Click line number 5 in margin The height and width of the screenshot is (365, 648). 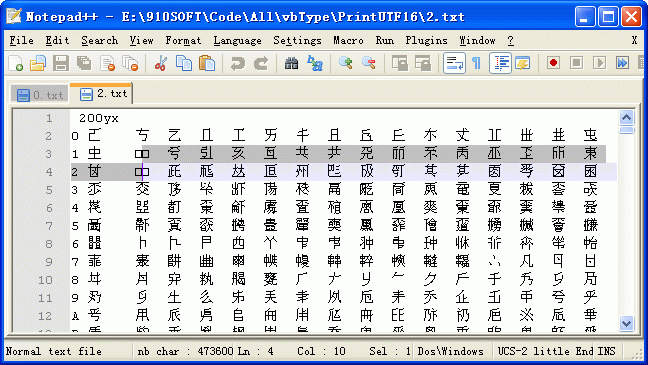(49, 190)
